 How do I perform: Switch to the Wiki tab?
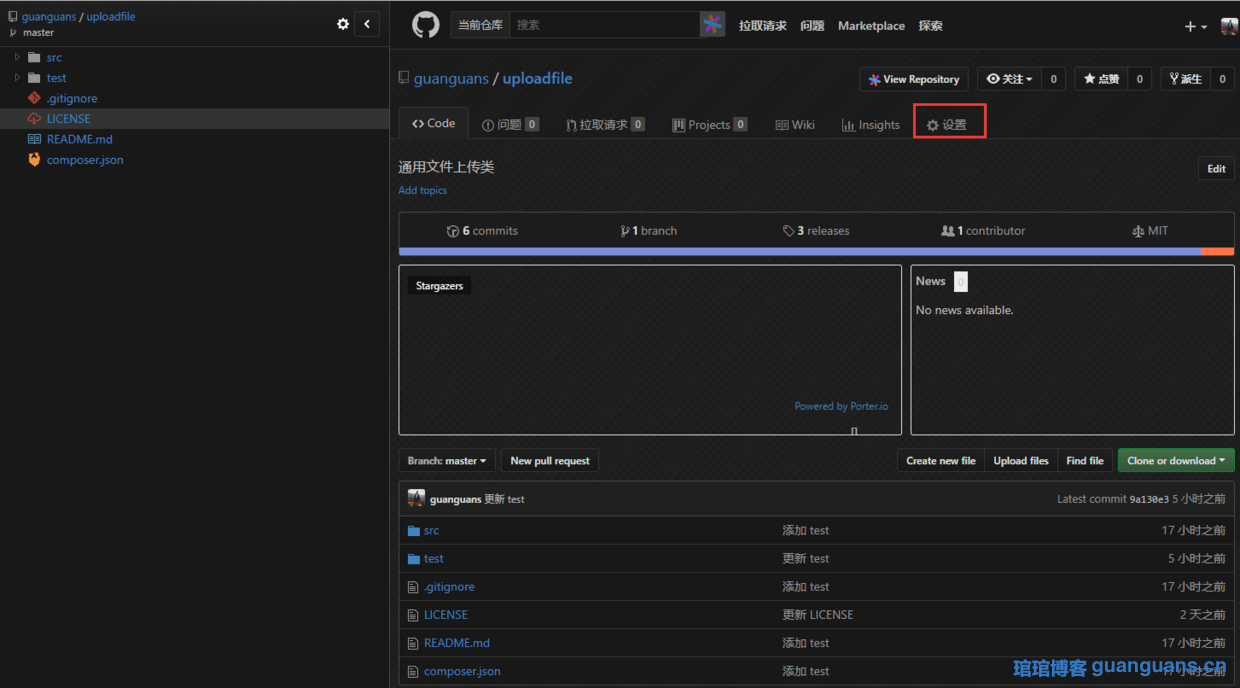pos(795,125)
